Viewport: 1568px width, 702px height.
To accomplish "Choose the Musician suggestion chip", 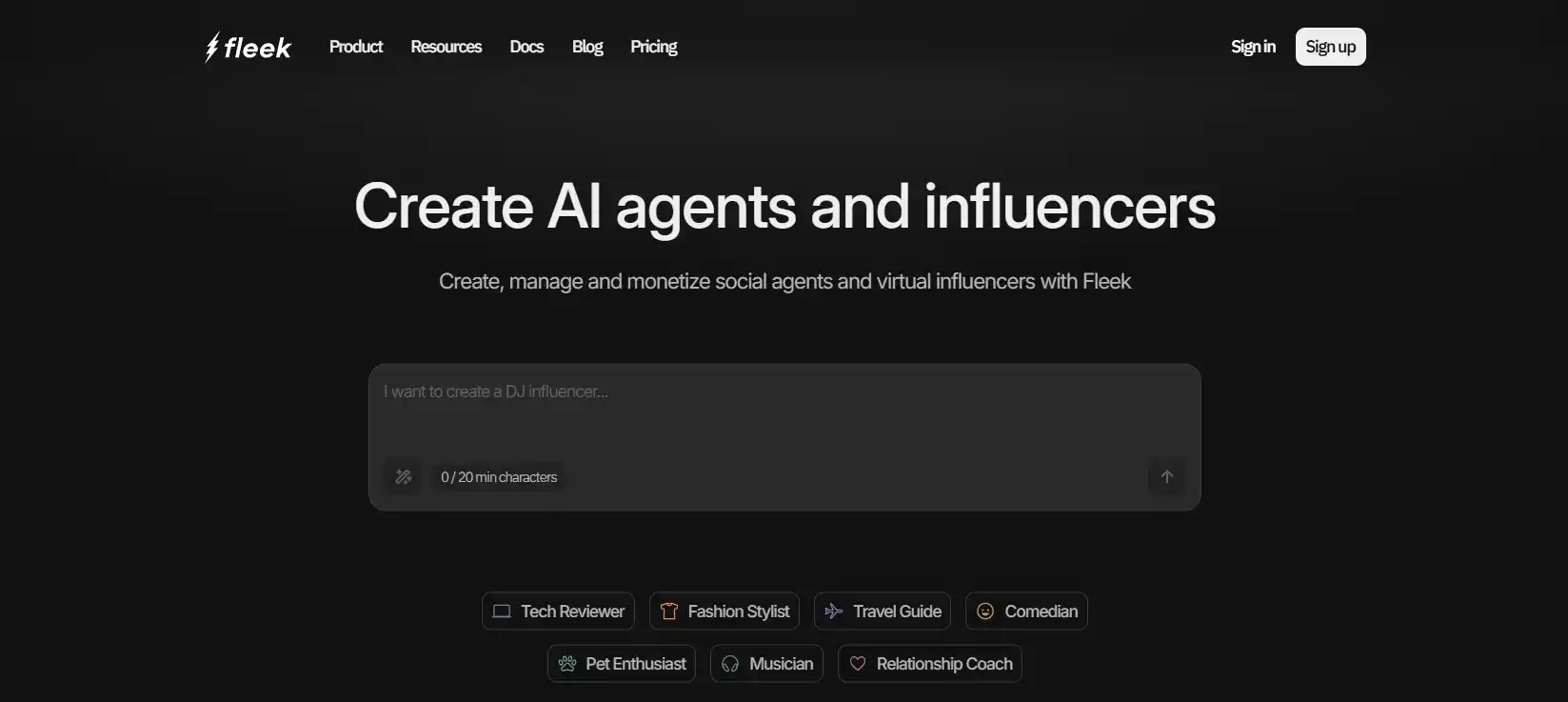I will click(766, 664).
